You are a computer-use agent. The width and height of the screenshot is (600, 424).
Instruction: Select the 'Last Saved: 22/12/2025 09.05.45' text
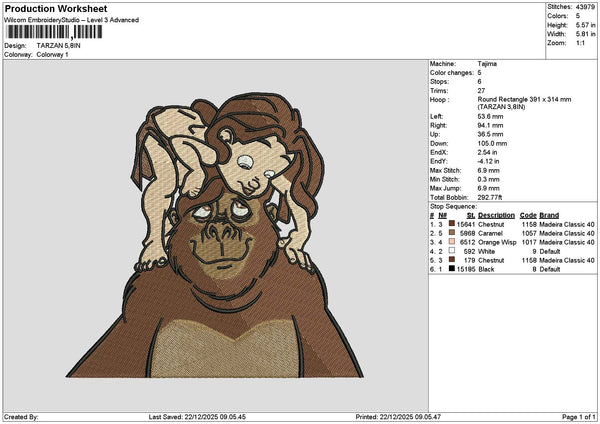(197, 417)
